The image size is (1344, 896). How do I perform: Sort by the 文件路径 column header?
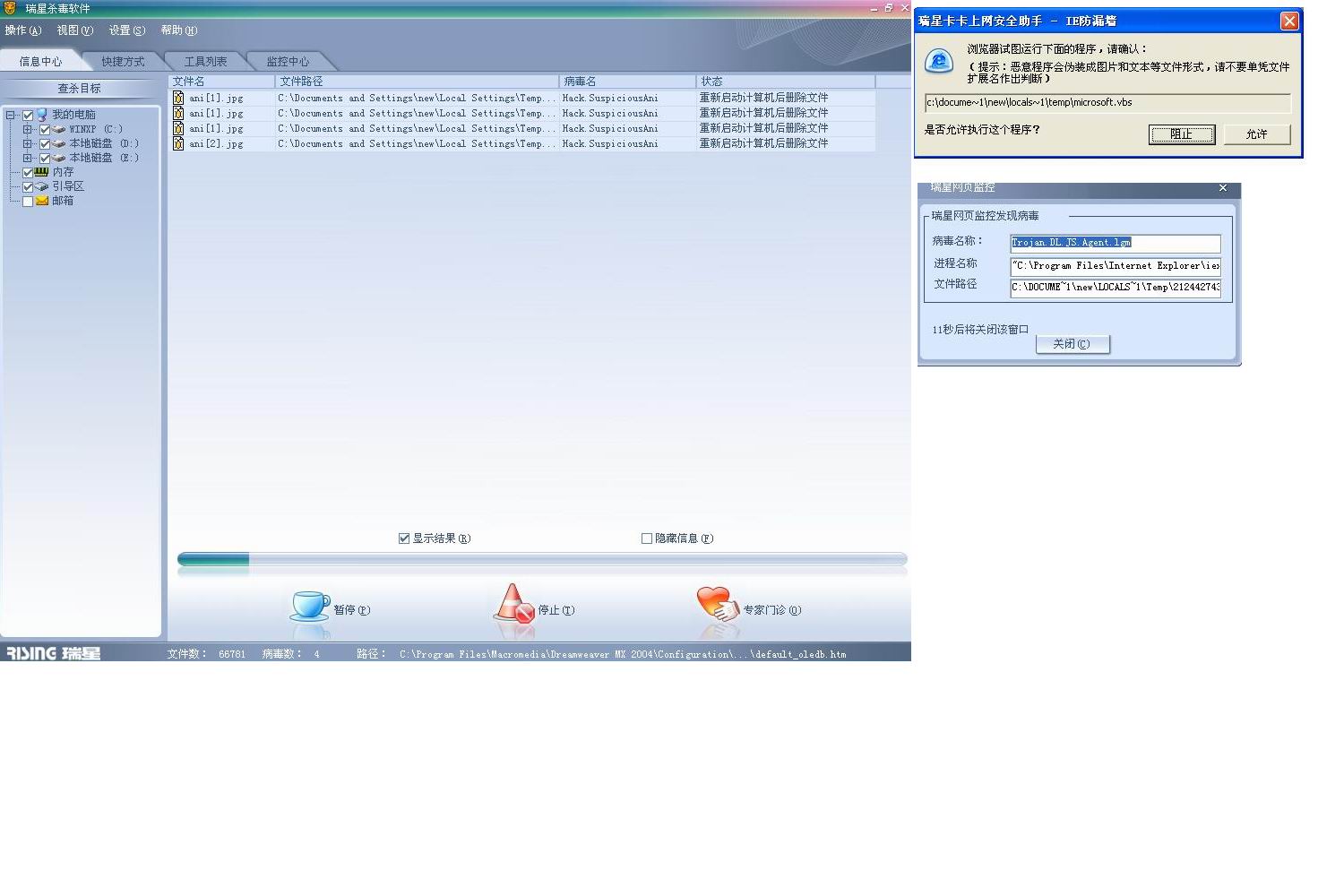[418, 82]
